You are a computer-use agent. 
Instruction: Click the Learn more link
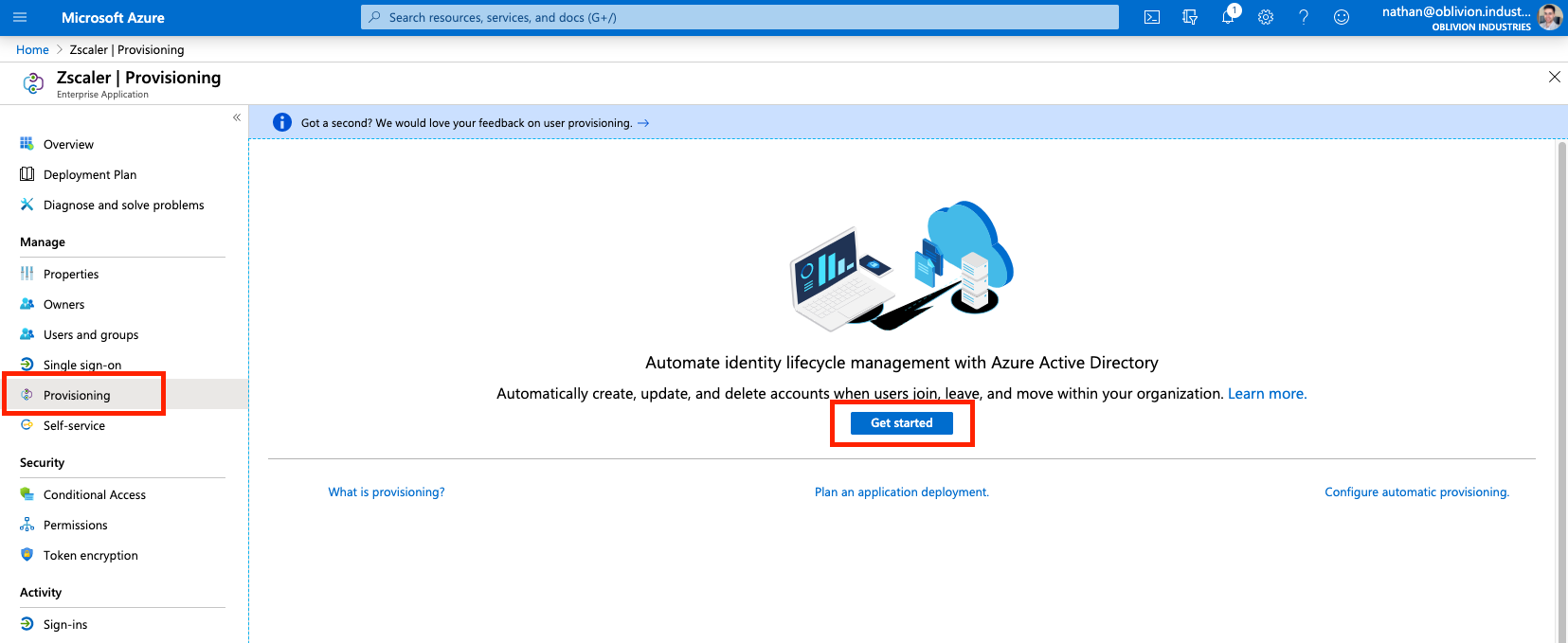coord(1267,394)
